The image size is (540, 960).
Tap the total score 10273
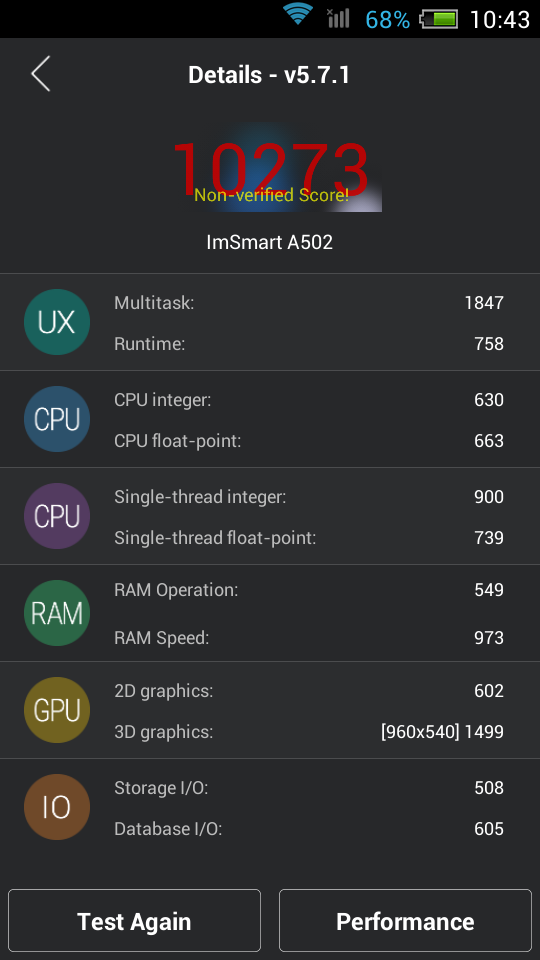click(x=270, y=167)
